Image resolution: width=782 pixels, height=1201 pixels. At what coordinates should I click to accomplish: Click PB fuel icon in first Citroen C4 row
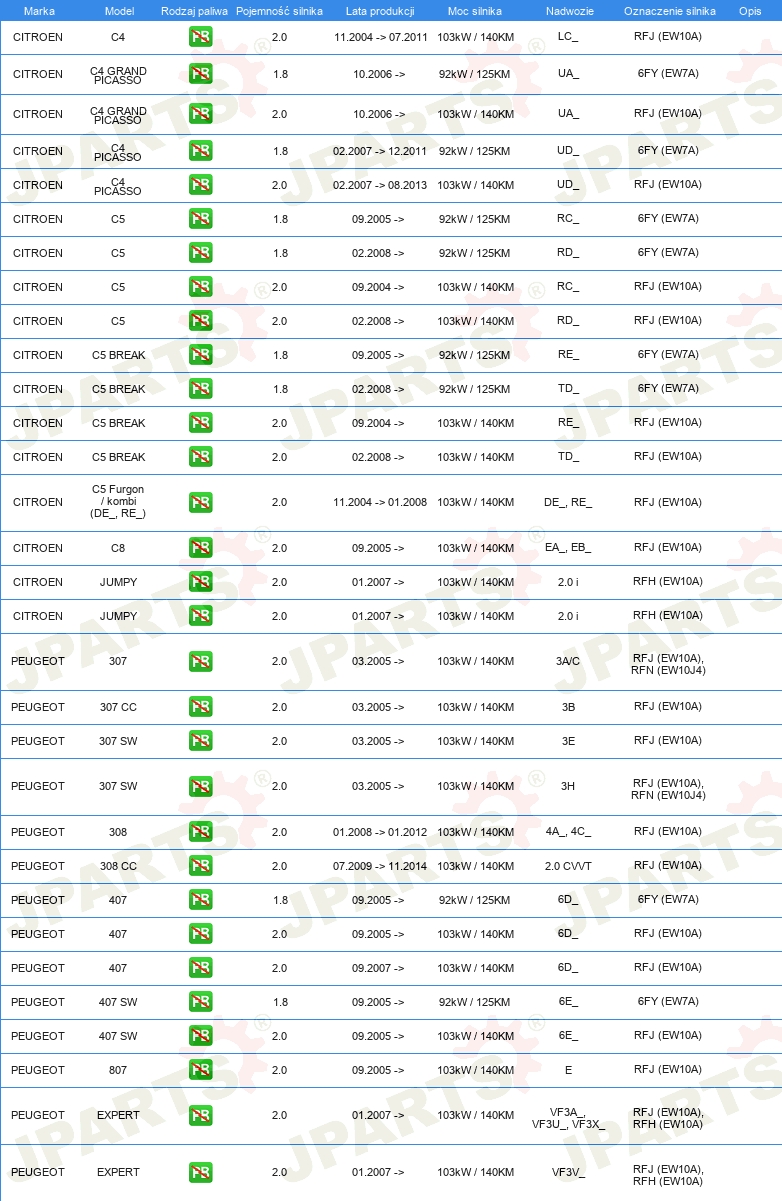pos(201,38)
